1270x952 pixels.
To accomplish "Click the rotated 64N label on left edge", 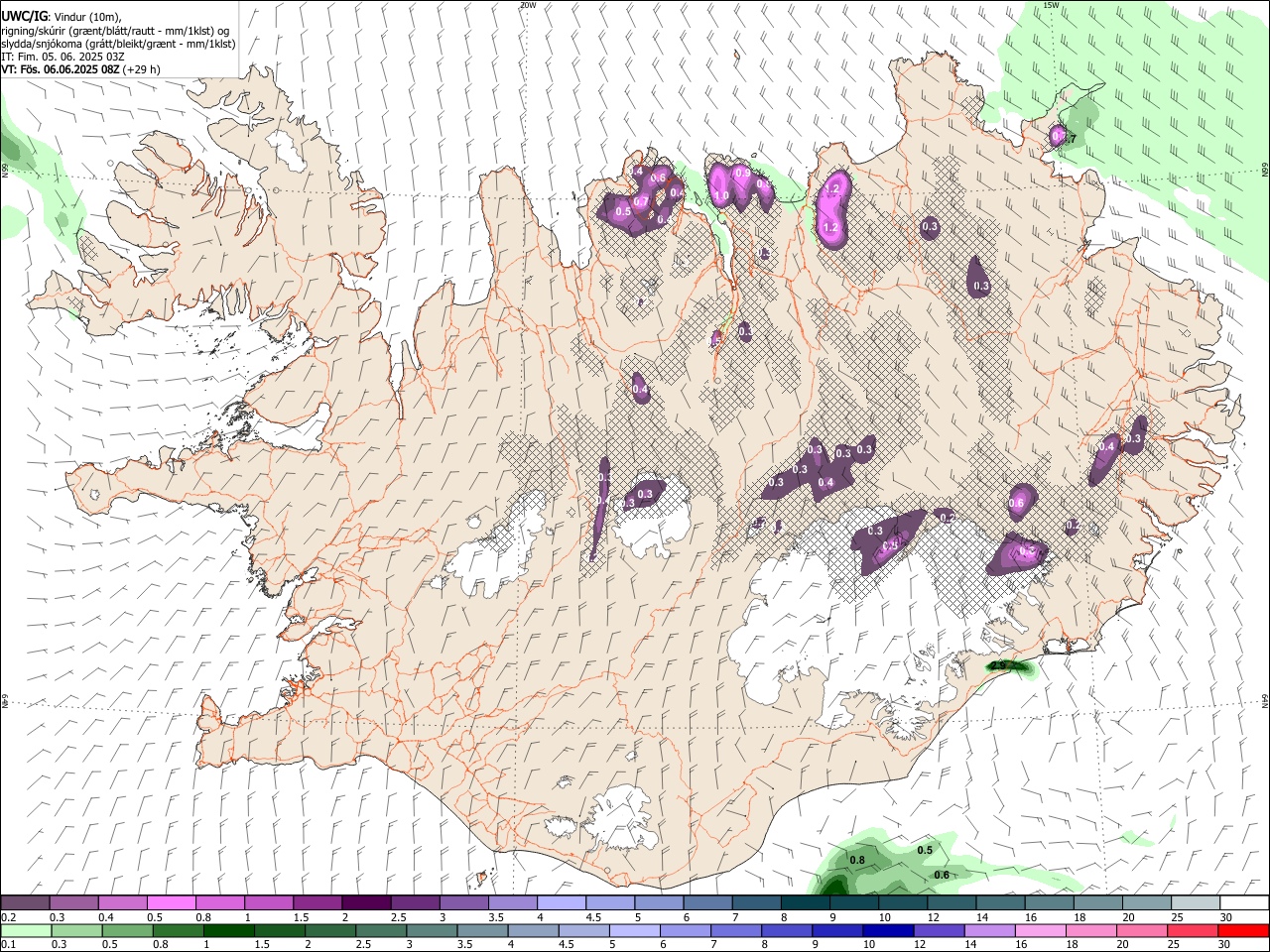I will click(5, 700).
